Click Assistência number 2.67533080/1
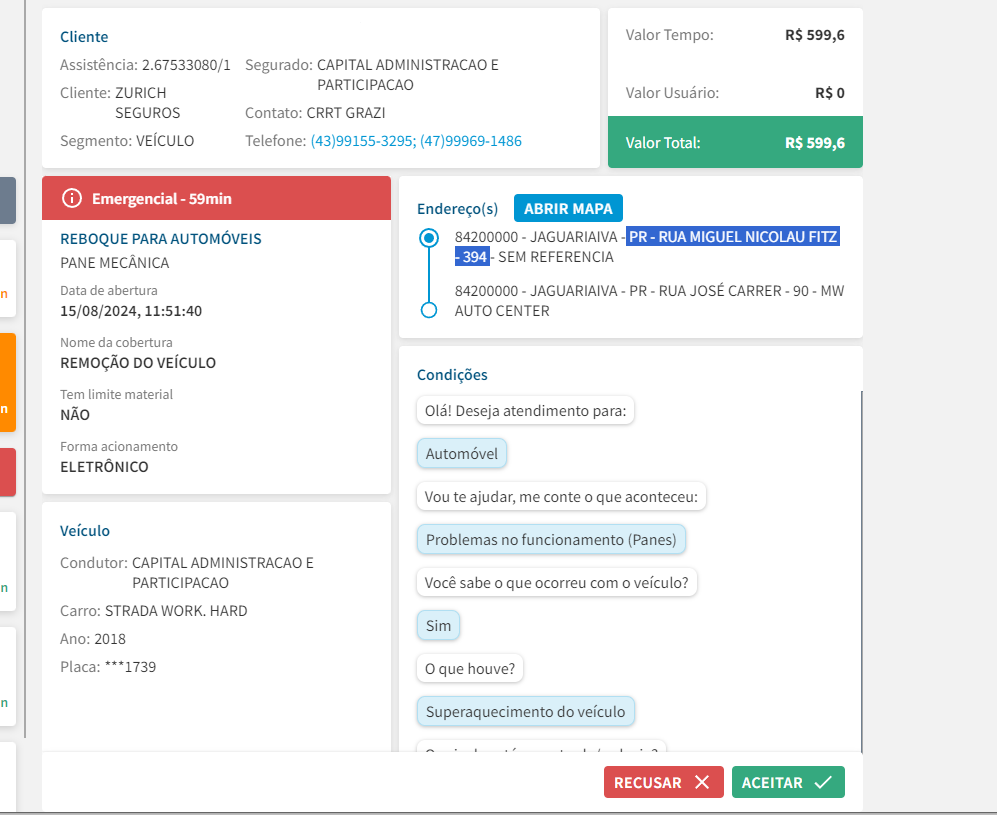The width and height of the screenshot is (997, 815). point(186,65)
